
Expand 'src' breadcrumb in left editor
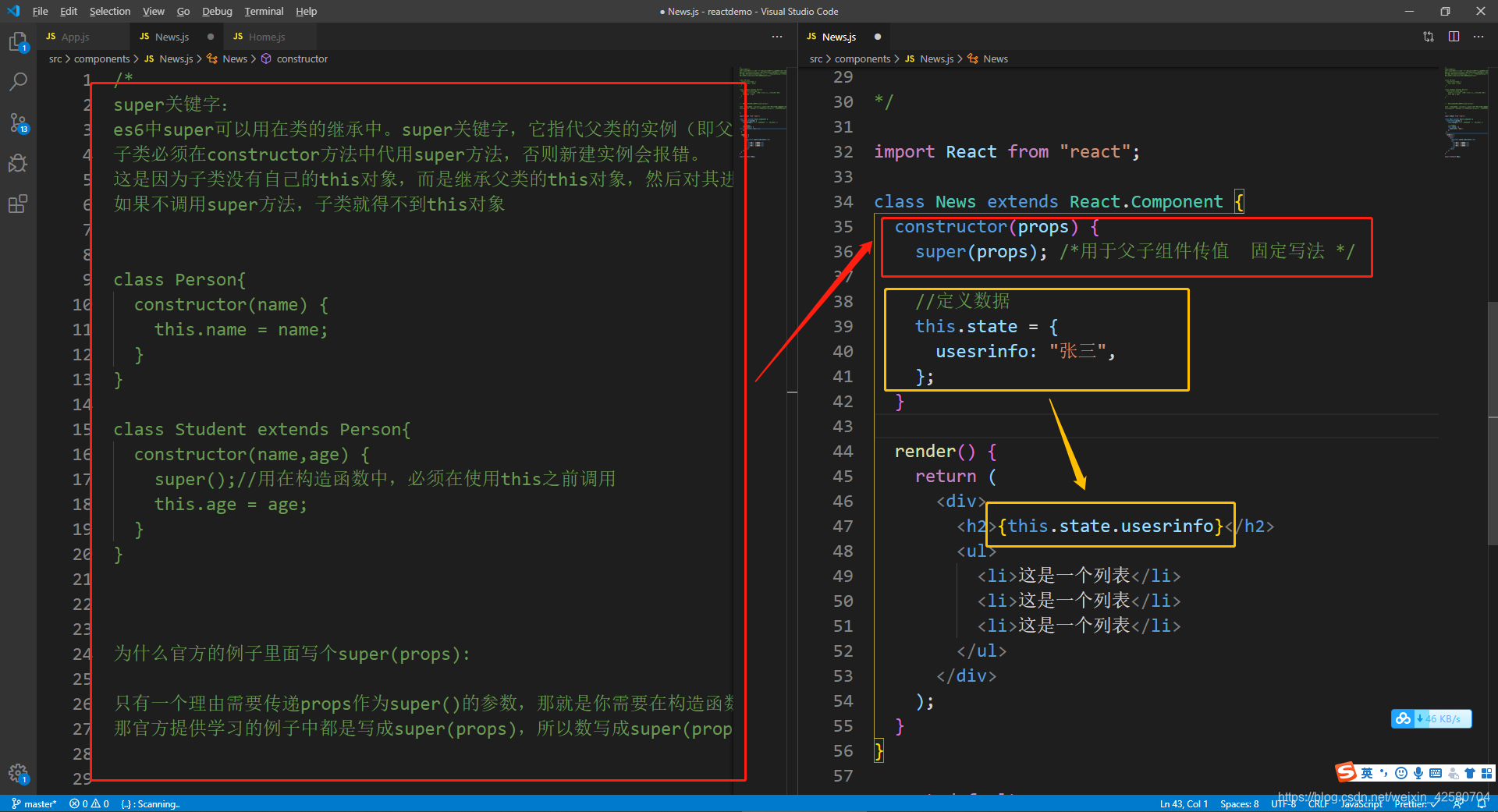pyautogui.click(x=55, y=59)
